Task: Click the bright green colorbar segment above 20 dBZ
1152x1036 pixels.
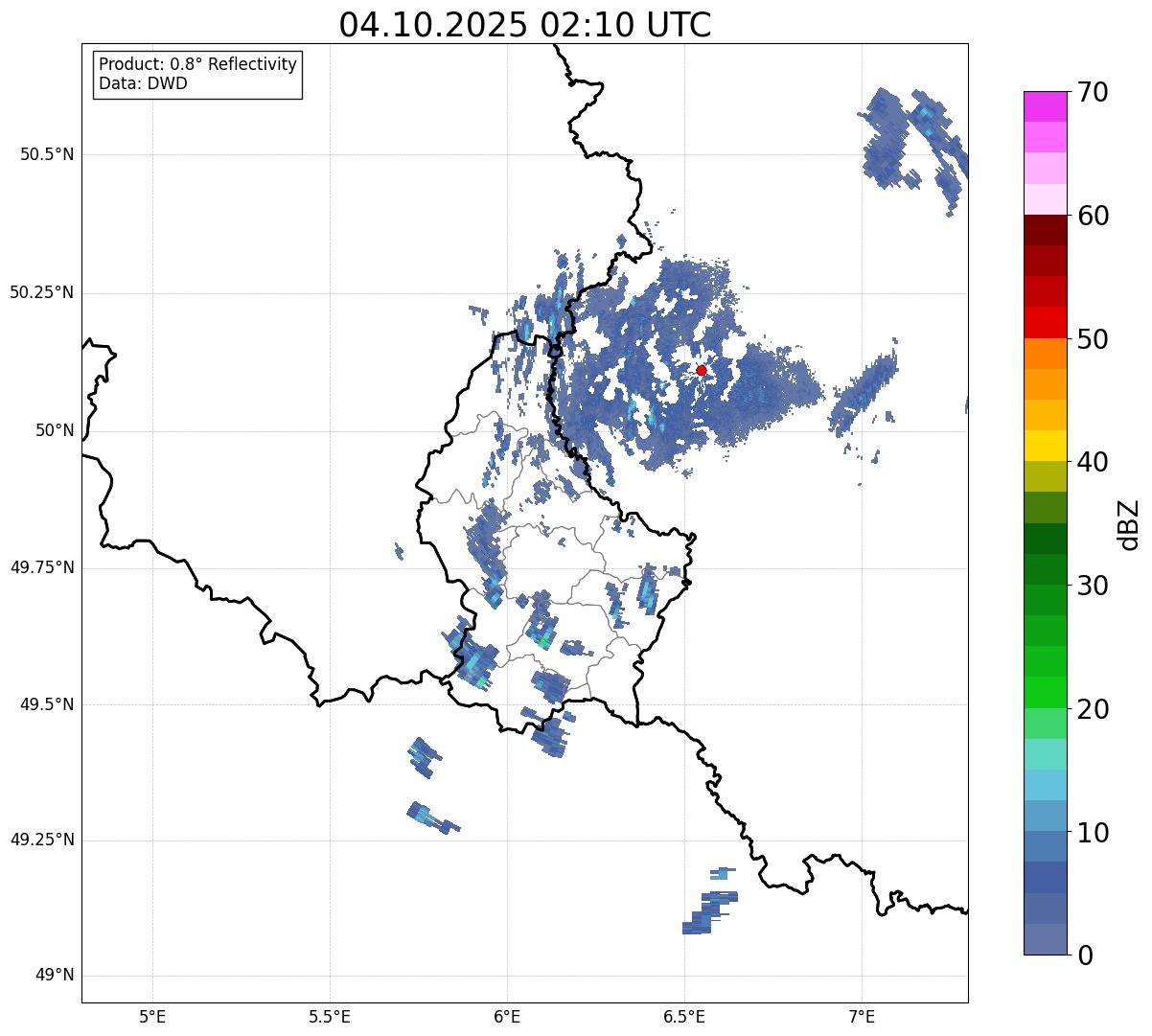Action: [x=1045, y=693]
